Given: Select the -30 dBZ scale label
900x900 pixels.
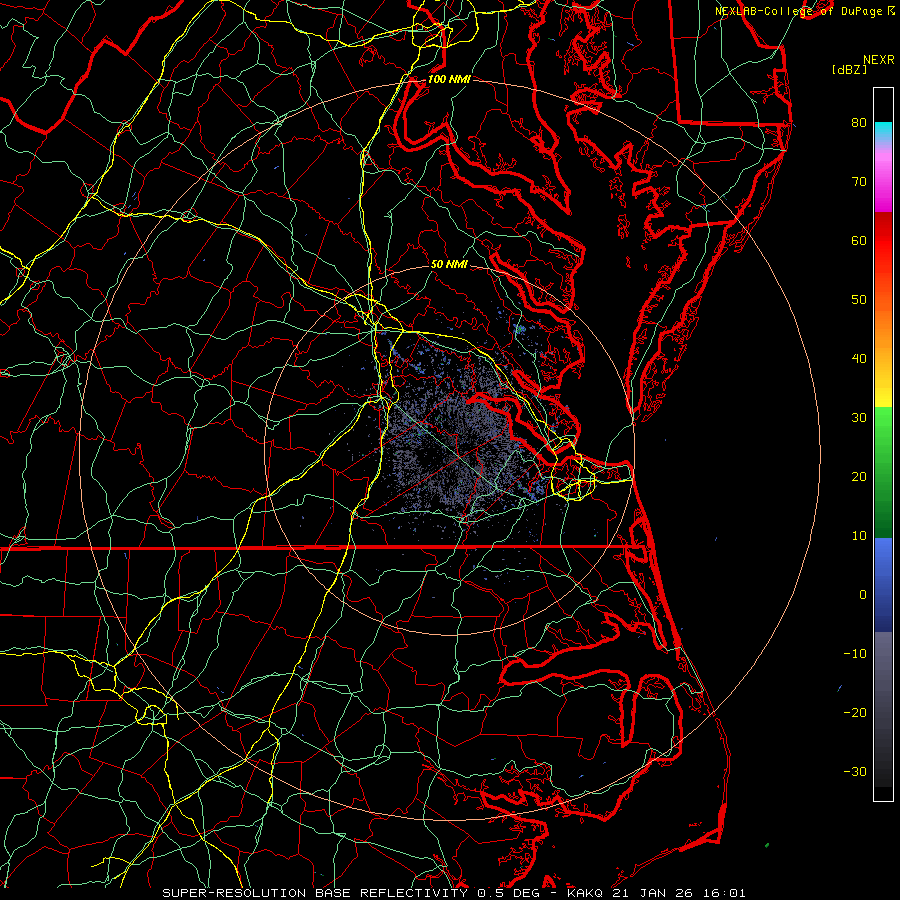Looking at the screenshot, I should 854,771.
